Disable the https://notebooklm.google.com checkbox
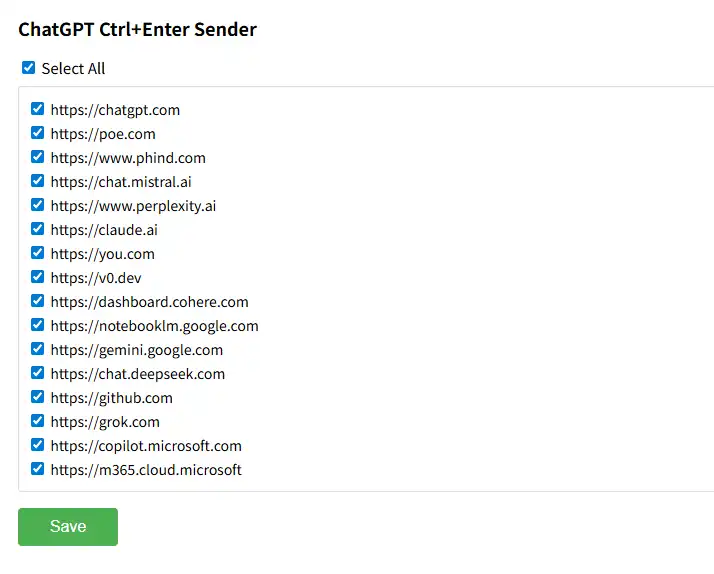This screenshot has height=574, width=714. point(38,325)
